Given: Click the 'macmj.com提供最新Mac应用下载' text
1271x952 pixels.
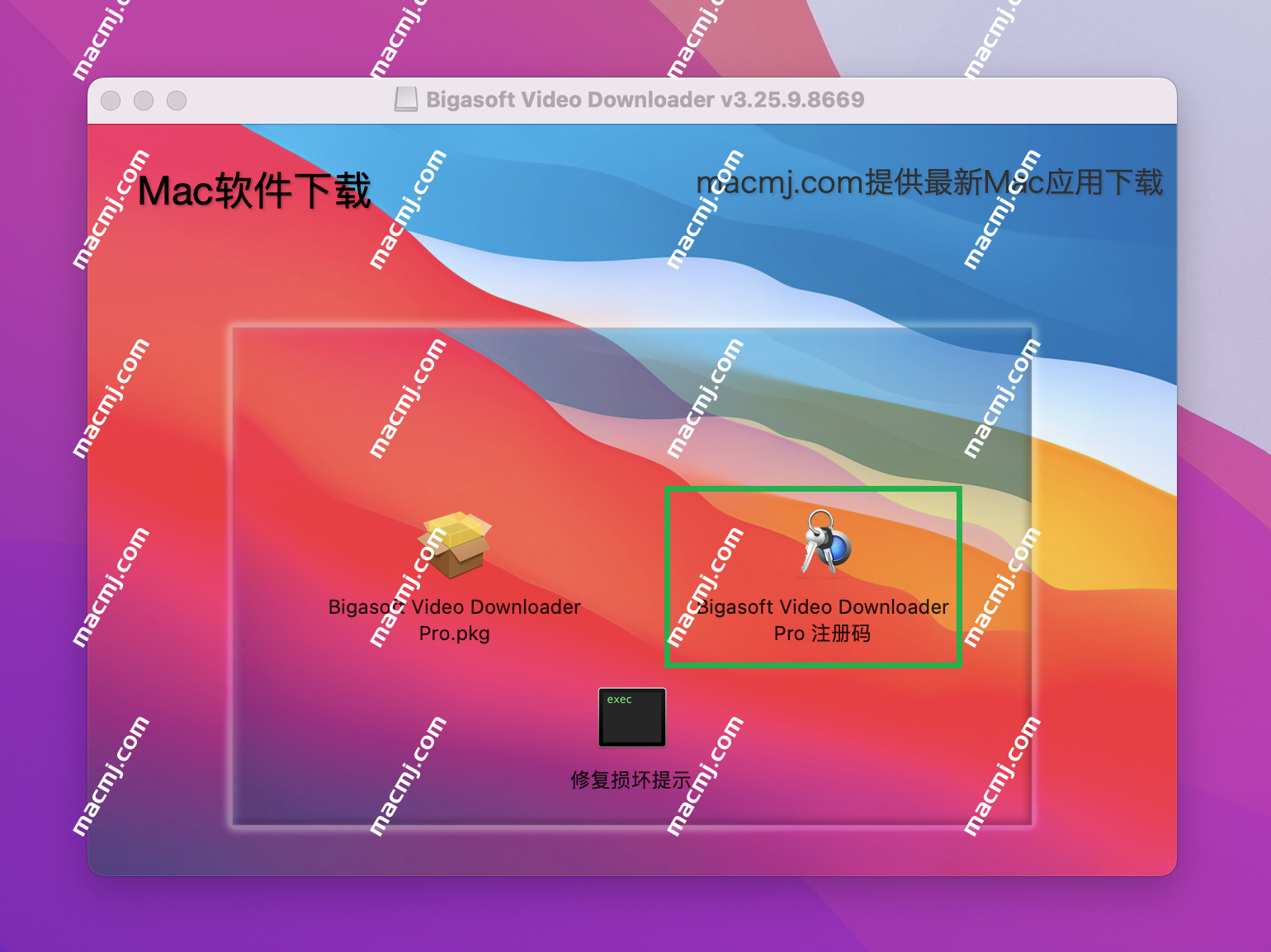Looking at the screenshot, I should coord(929,182).
